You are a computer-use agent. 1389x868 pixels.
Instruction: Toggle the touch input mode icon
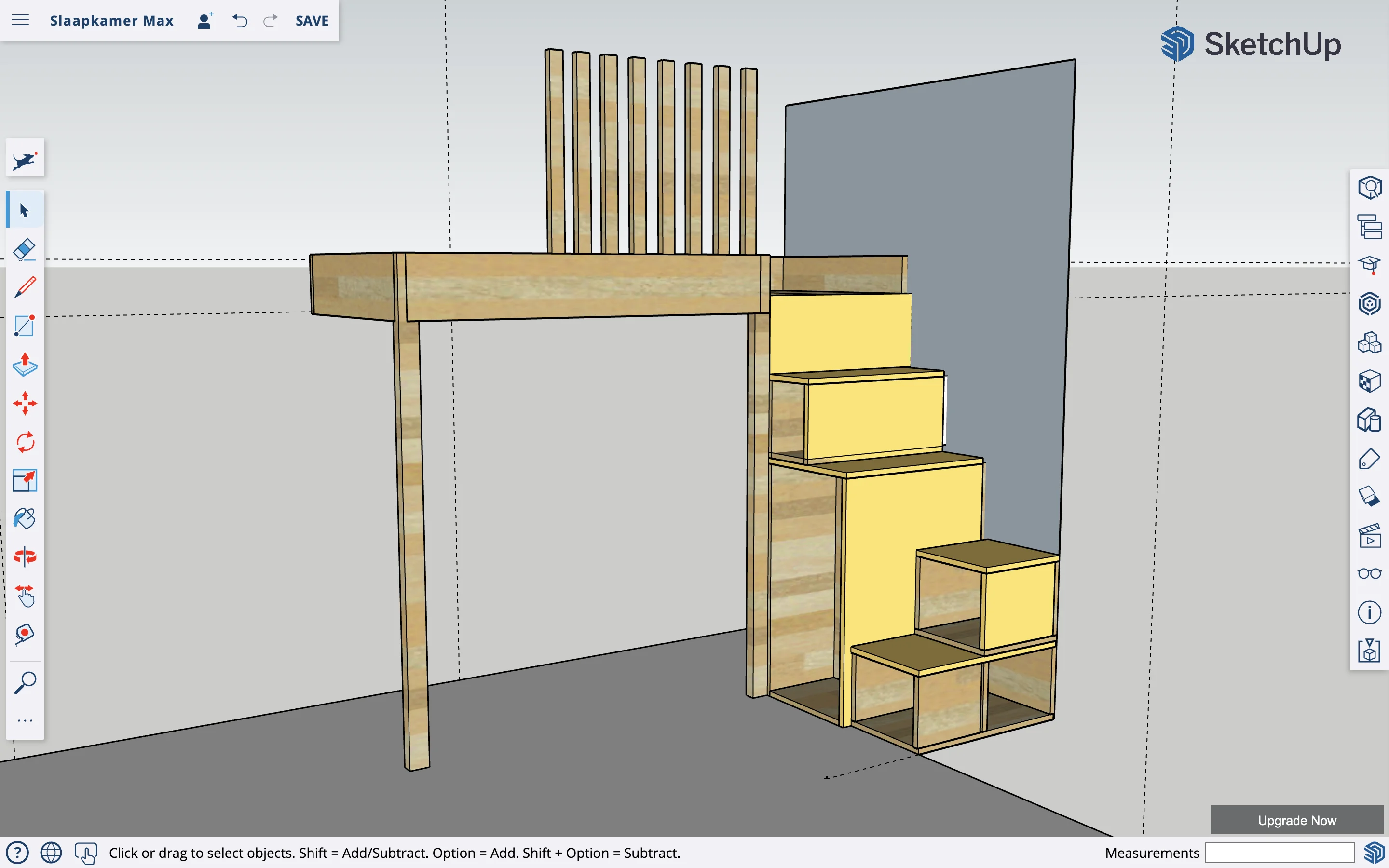(x=86, y=853)
